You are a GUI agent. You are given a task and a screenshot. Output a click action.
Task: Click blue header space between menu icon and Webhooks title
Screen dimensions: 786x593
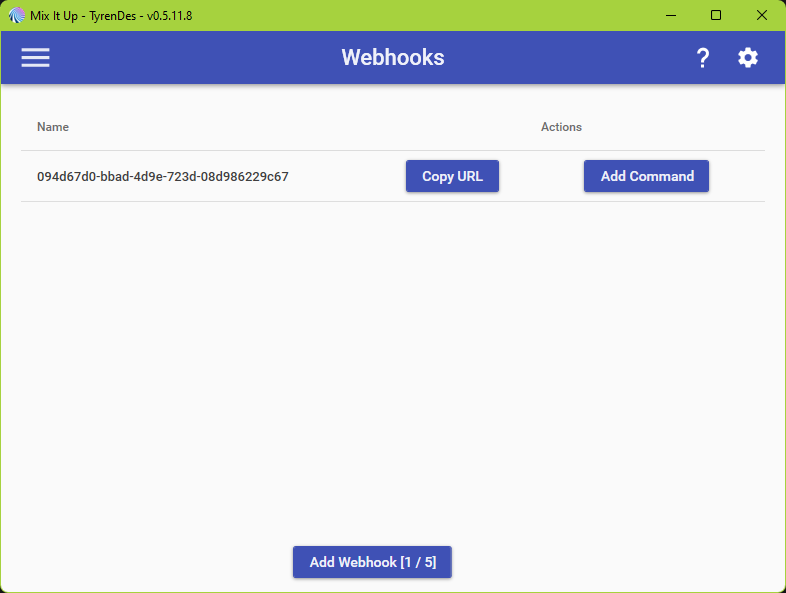coord(190,58)
